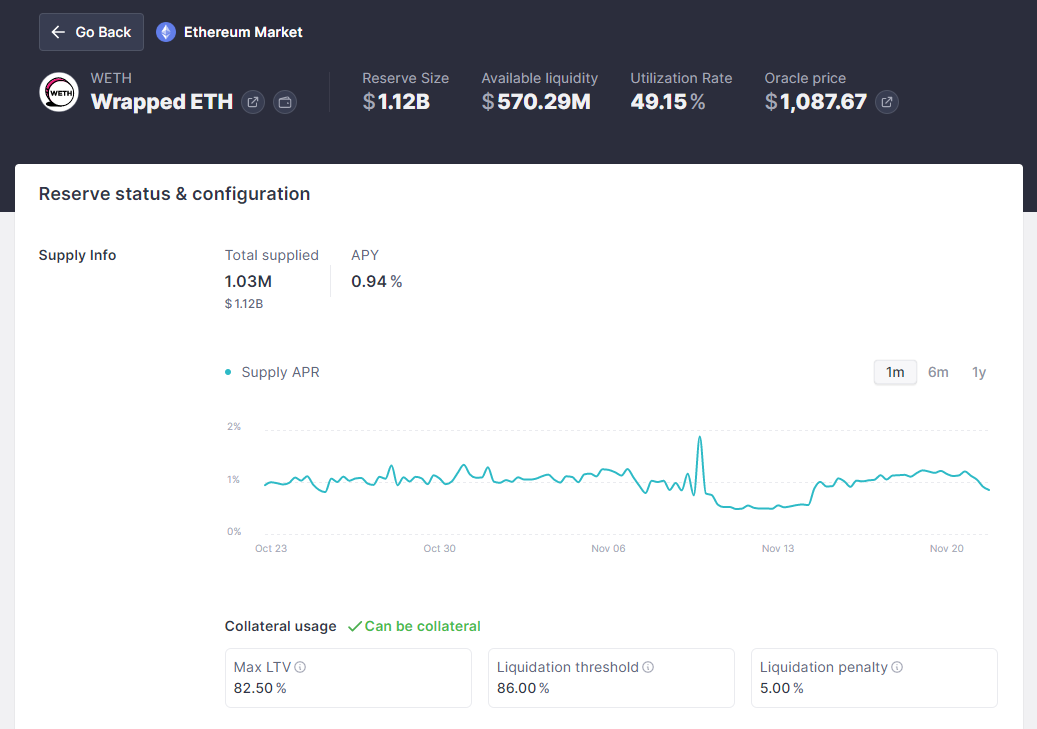
Task: Click the Available liquidity $570.29M value
Action: pos(536,102)
